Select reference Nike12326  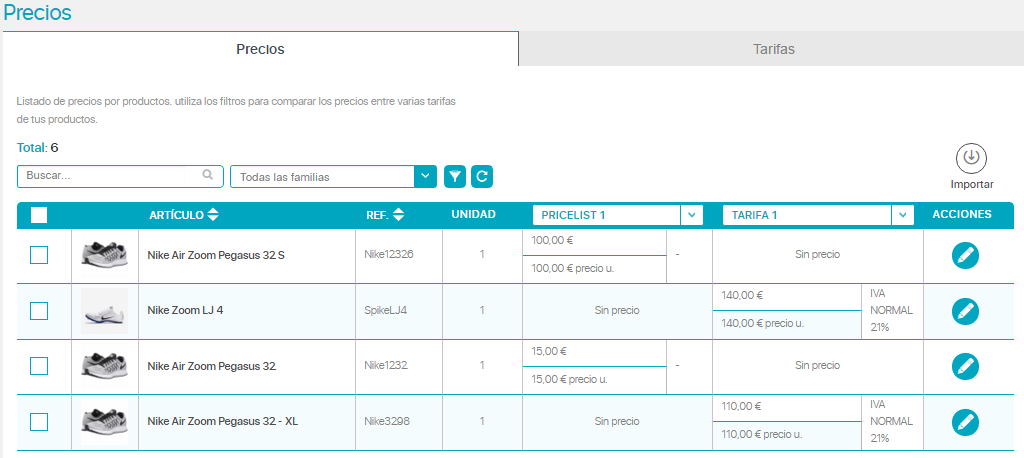pos(389,254)
